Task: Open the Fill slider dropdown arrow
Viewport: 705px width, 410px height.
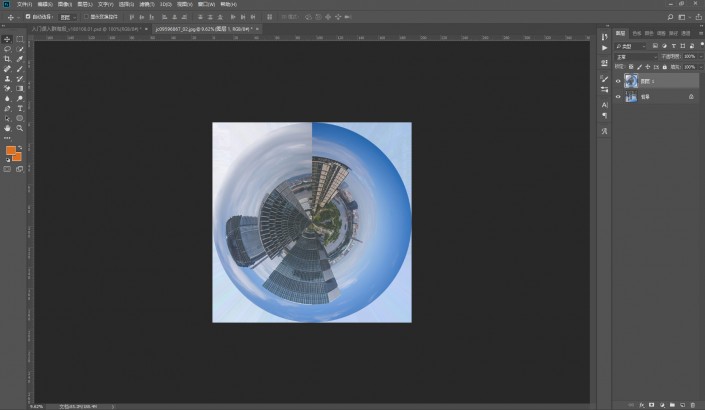Action: click(701, 67)
